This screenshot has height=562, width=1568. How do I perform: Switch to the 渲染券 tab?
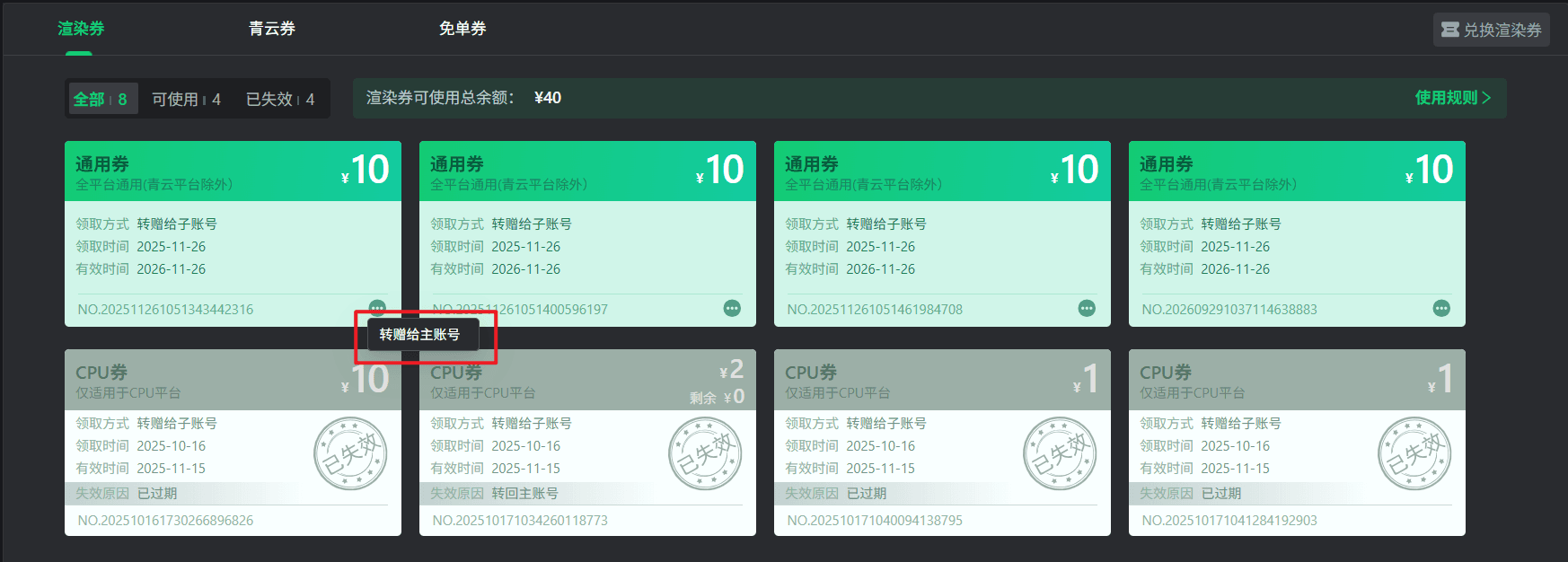click(x=81, y=29)
